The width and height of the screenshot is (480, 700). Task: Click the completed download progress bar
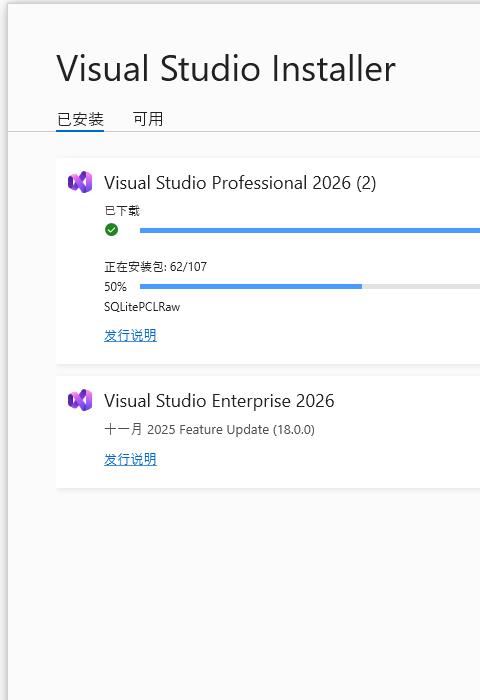(x=310, y=230)
